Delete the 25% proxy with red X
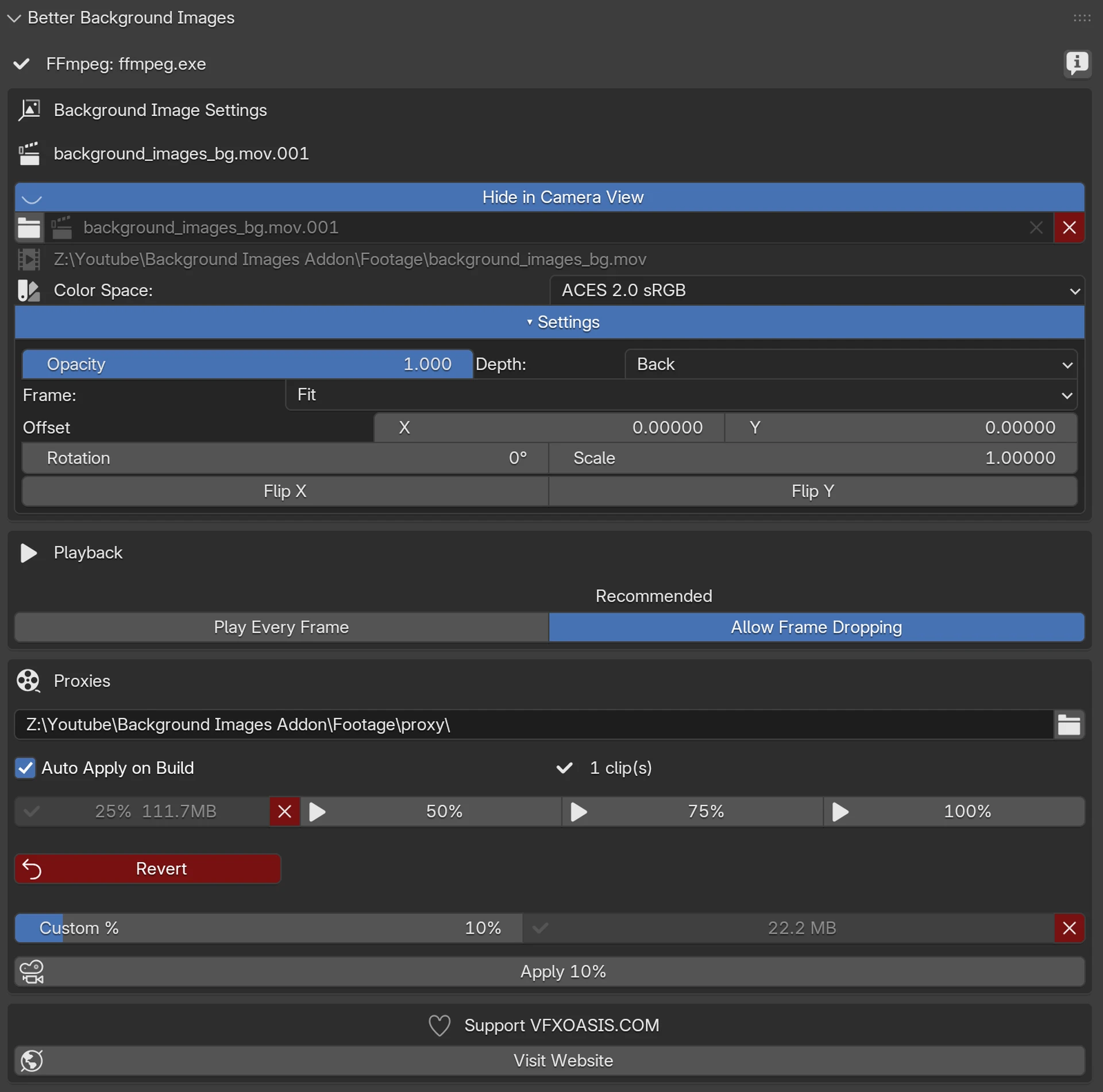1103x1092 pixels. click(x=284, y=812)
